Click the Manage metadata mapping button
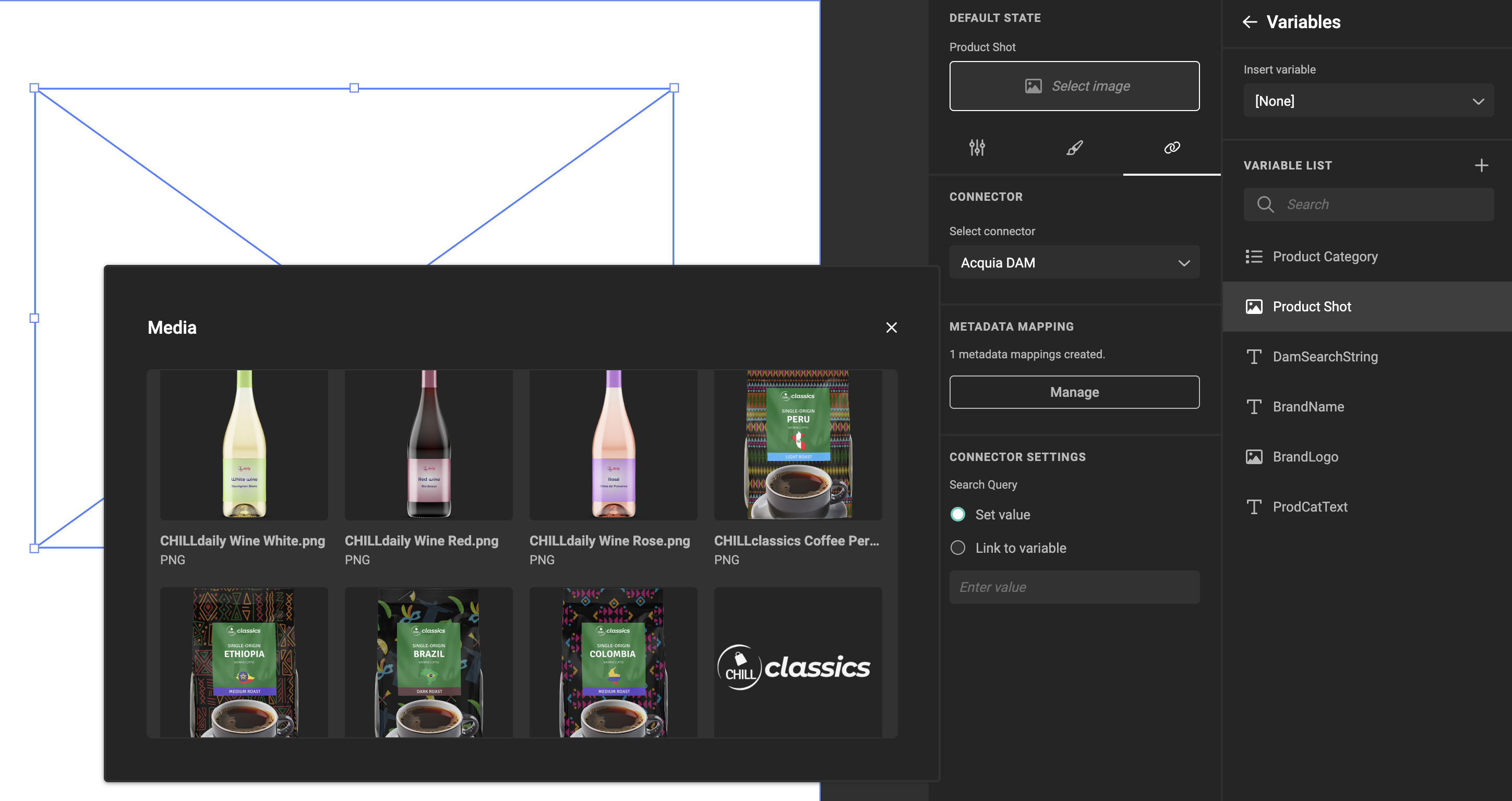This screenshot has height=801, width=1512. [x=1074, y=392]
